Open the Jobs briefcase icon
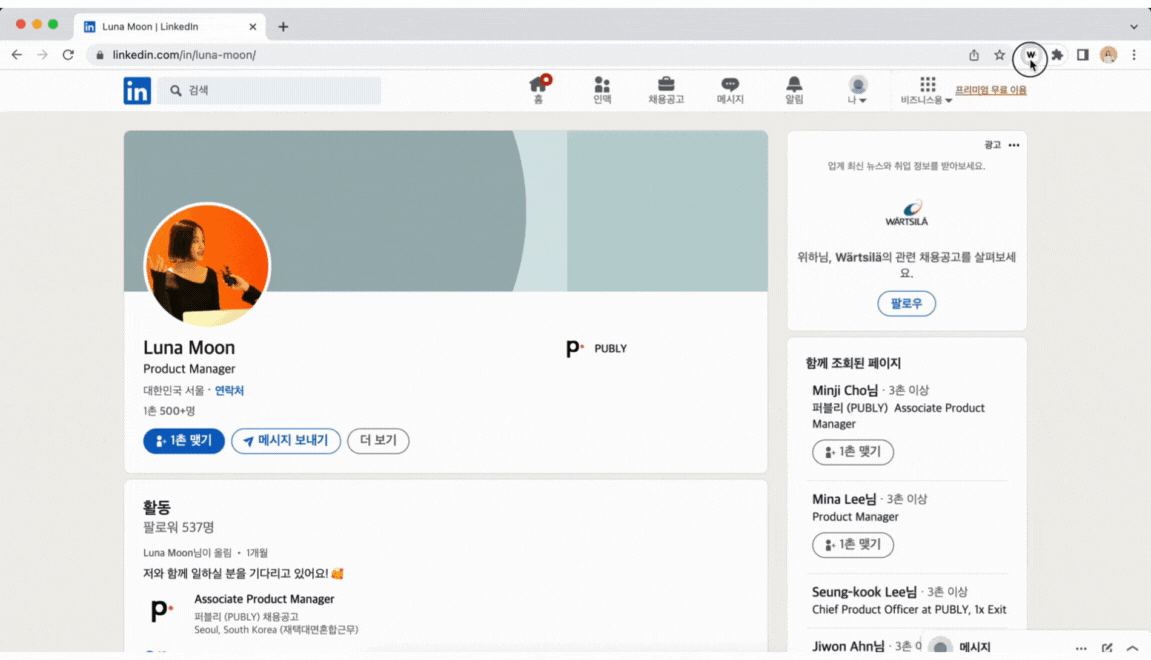Screen dimensions: 1151x660 [x=666, y=90]
